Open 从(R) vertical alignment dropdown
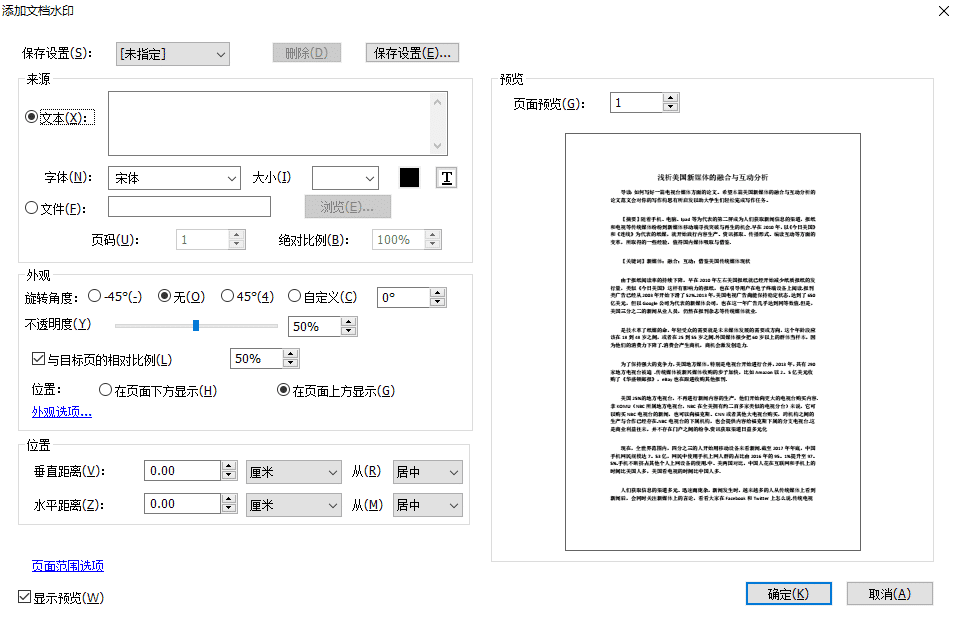This screenshot has height=630, width=956. pos(427,472)
